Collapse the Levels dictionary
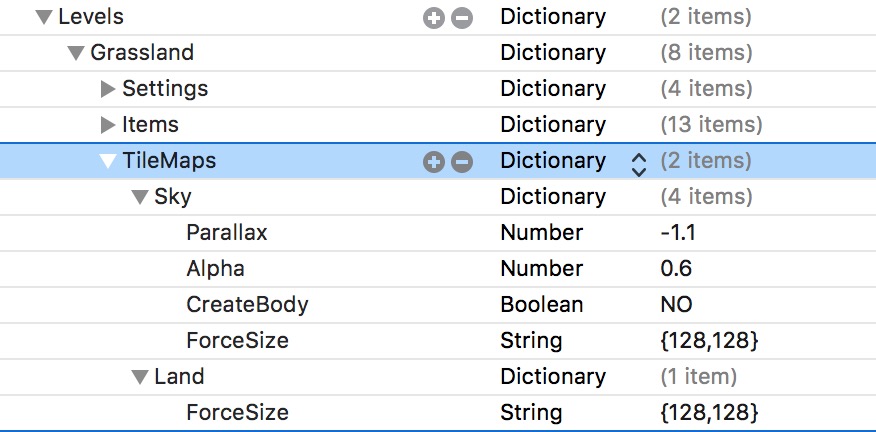 coord(44,17)
